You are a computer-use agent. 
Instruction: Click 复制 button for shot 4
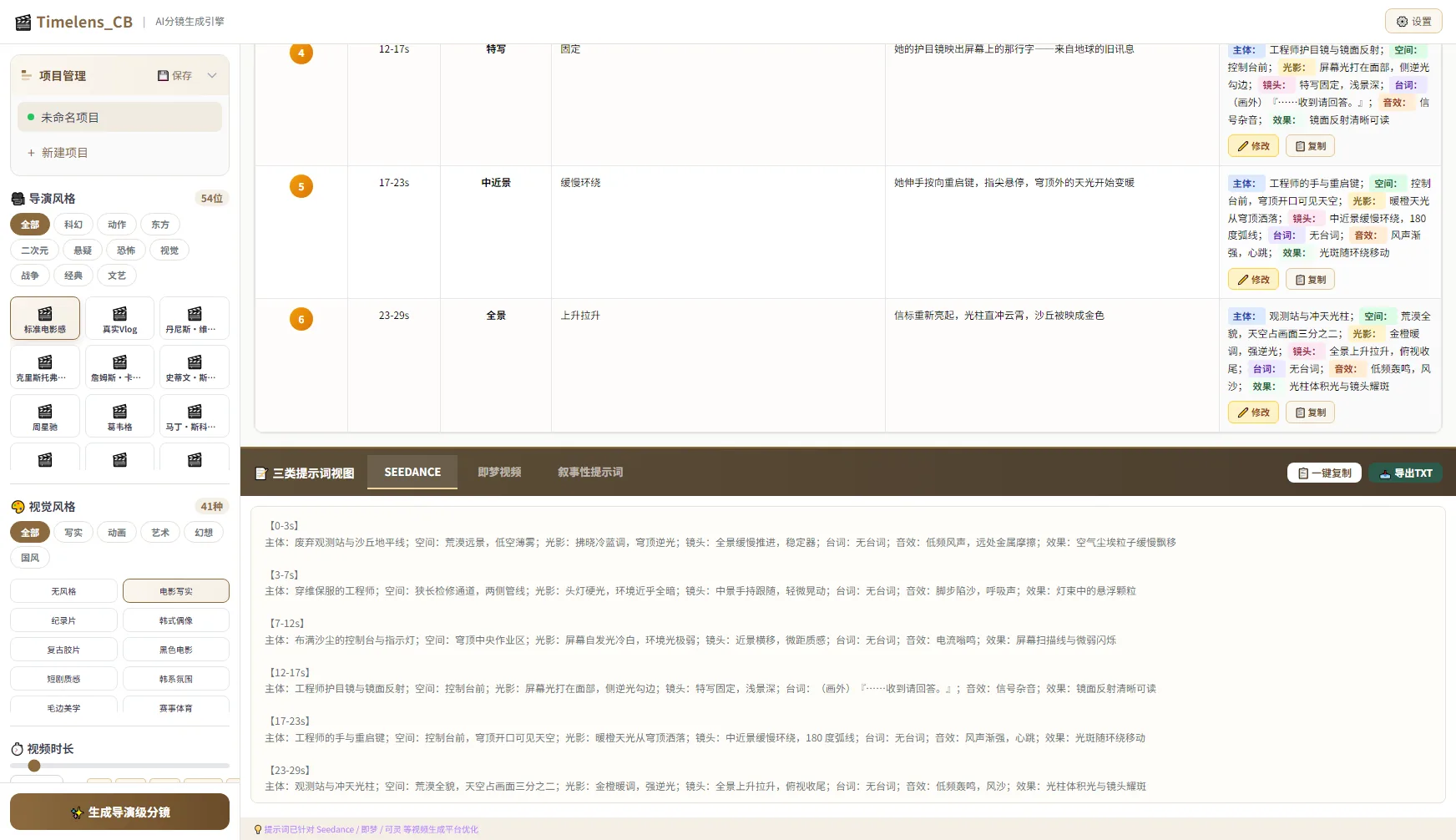click(x=1310, y=146)
